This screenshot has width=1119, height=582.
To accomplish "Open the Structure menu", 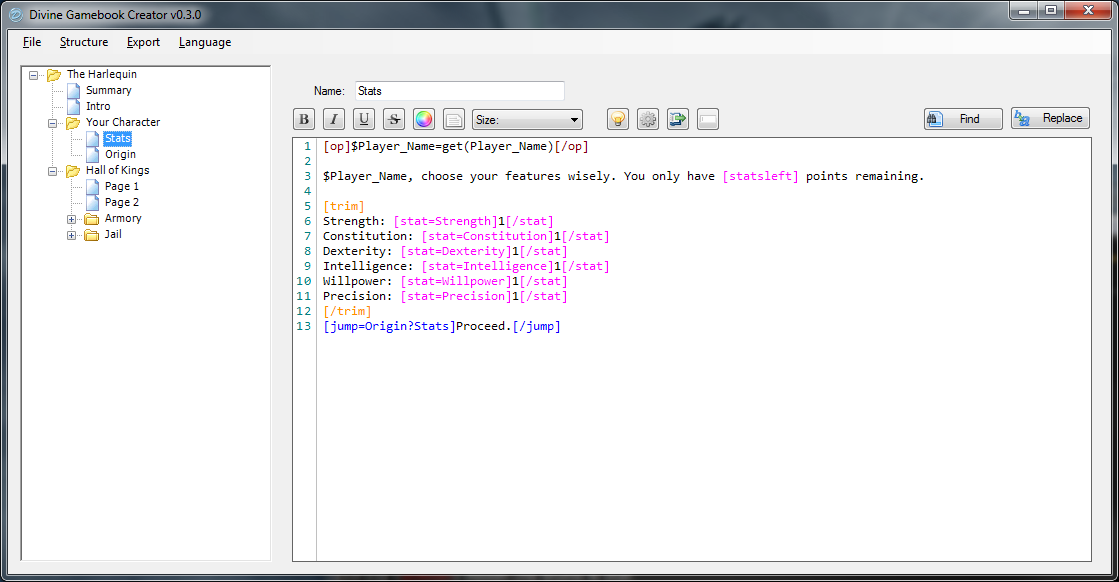I will click(84, 42).
